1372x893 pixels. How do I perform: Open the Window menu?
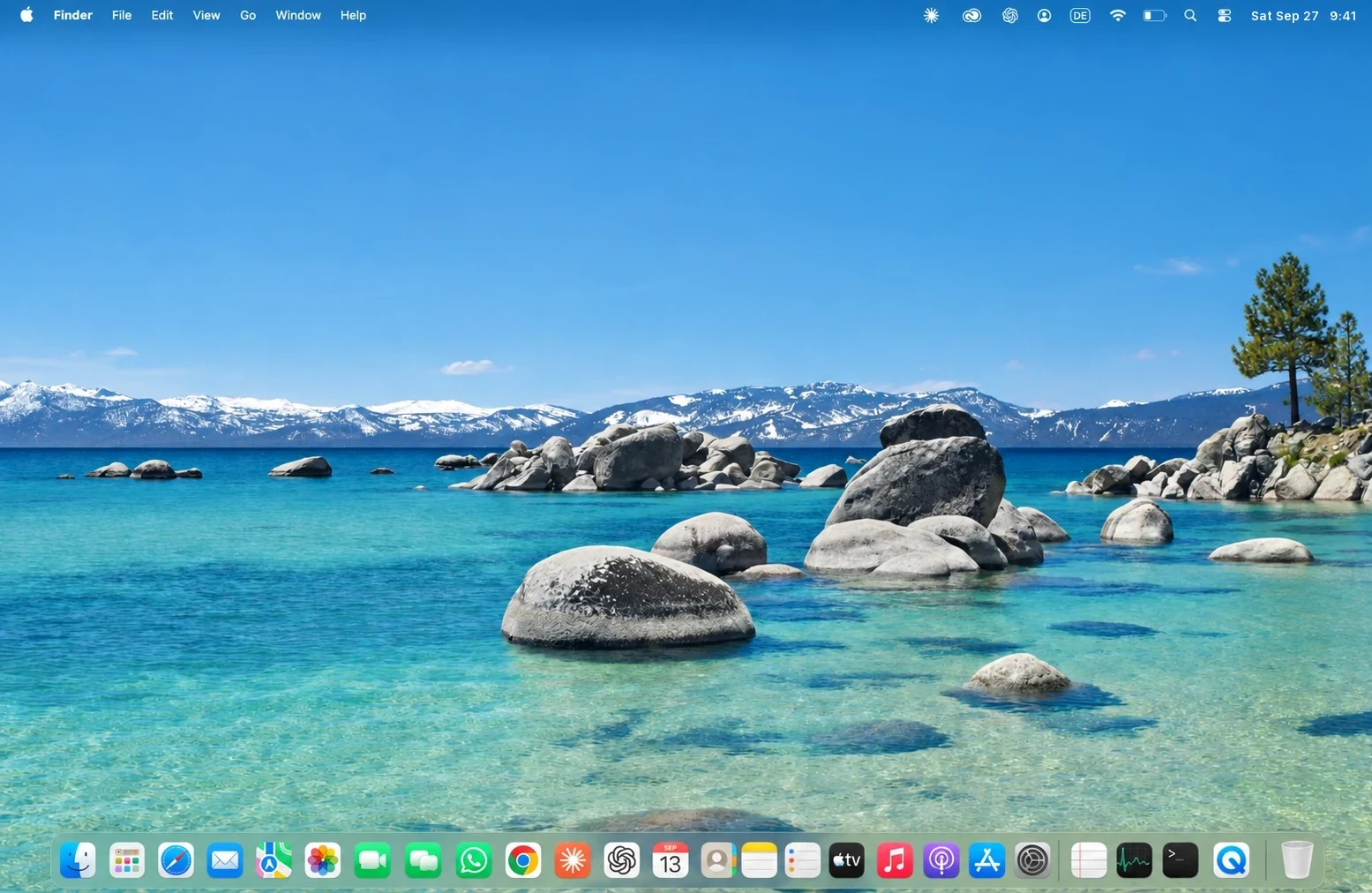click(298, 15)
